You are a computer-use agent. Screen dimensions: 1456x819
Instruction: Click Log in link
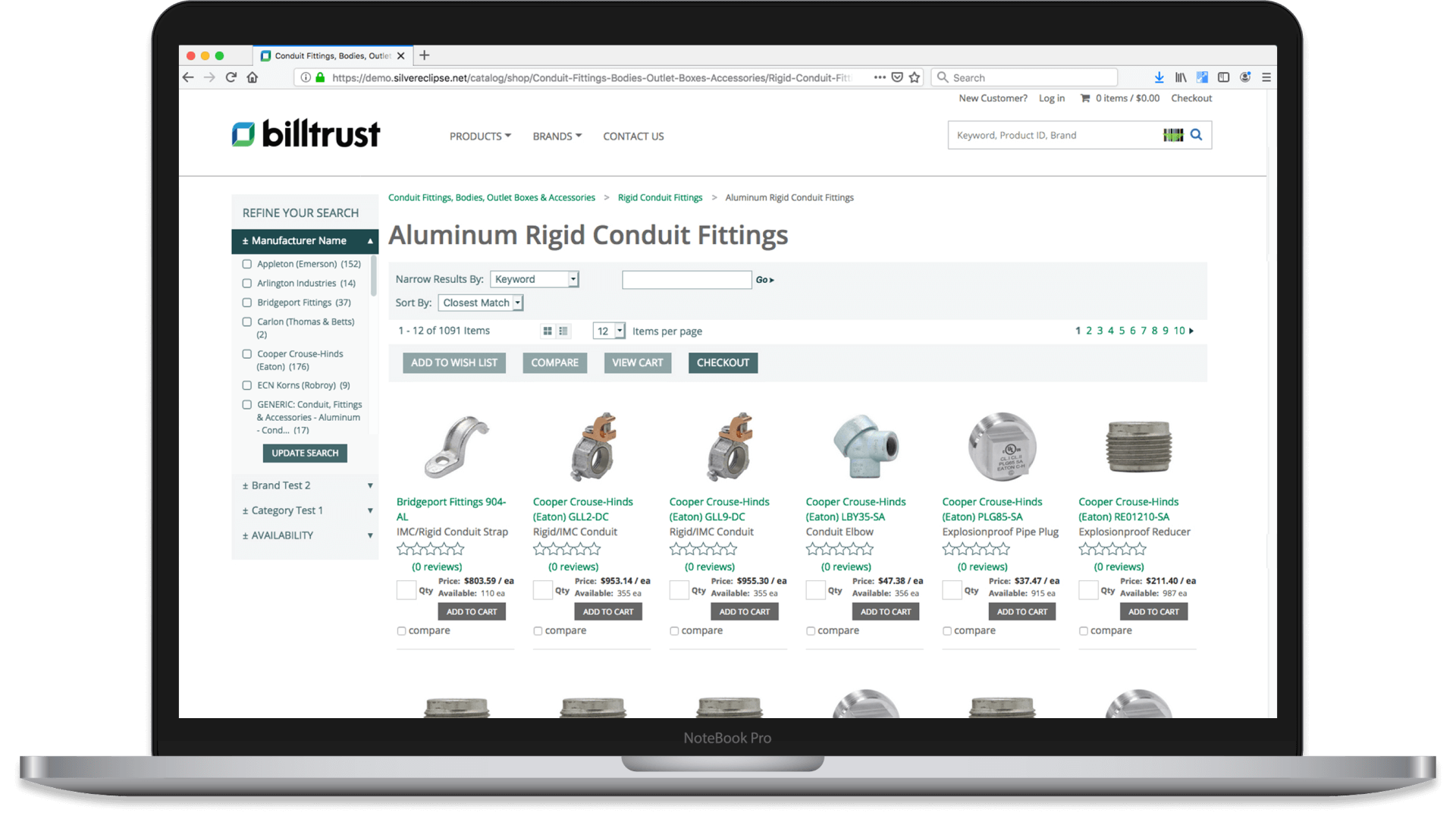point(1051,99)
